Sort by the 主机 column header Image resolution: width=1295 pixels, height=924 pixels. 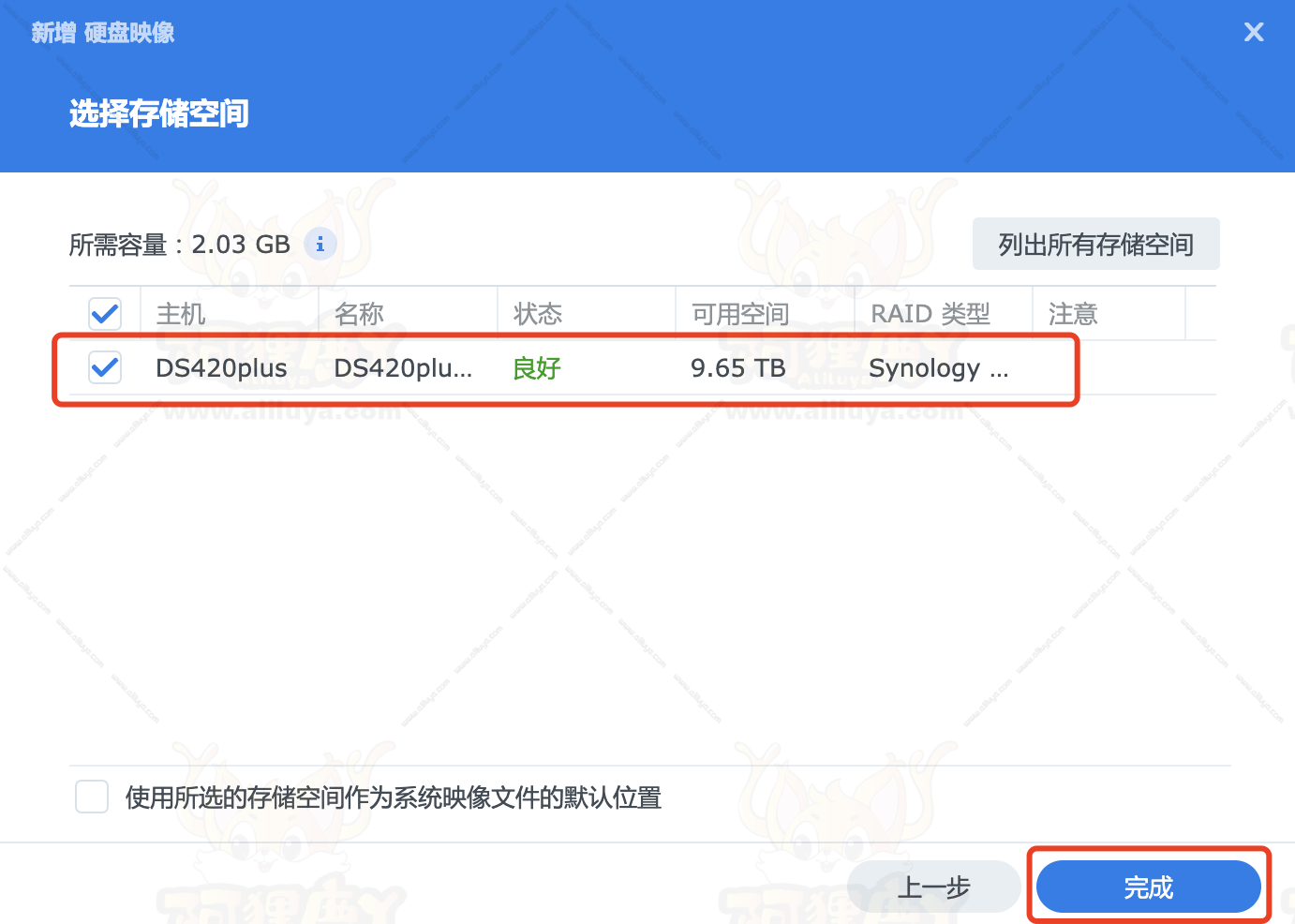click(x=230, y=313)
